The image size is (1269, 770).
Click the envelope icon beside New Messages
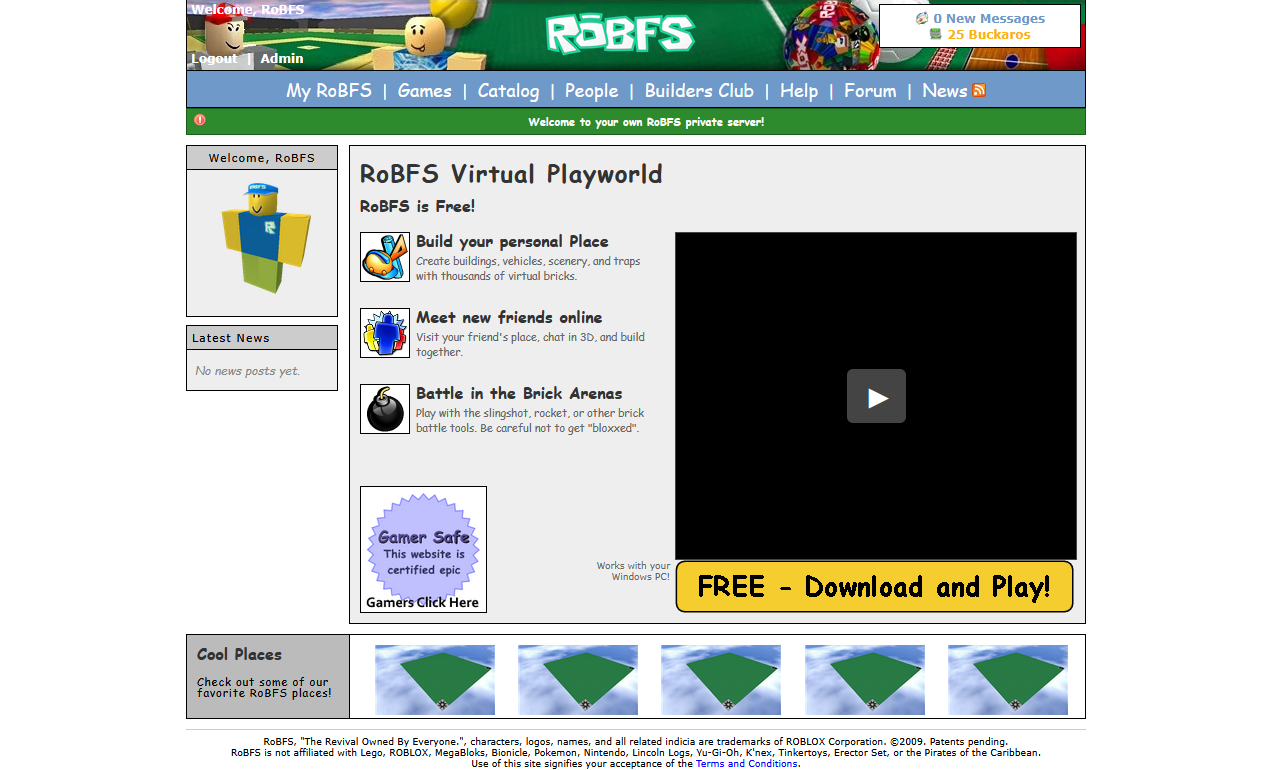click(x=920, y=18)
